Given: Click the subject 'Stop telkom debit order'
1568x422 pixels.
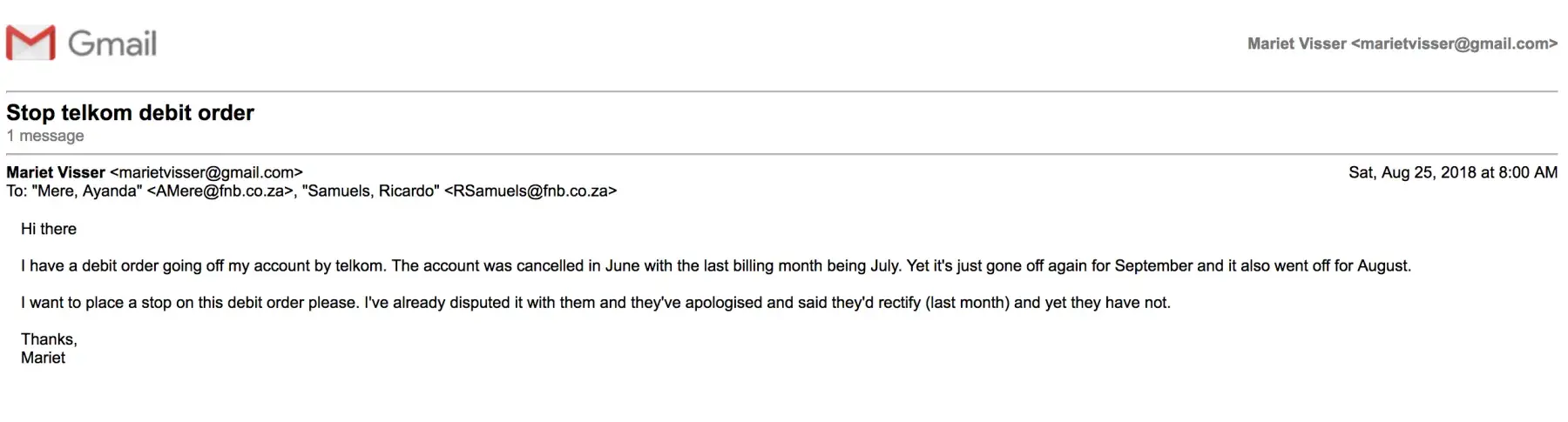Looking at the screenshot, I should coord(130,112).
